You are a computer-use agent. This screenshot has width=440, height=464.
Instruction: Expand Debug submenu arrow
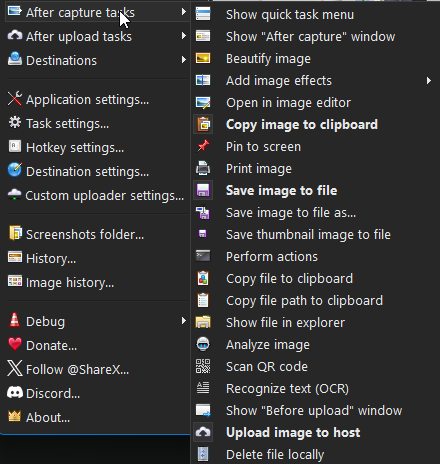[184, 321]
